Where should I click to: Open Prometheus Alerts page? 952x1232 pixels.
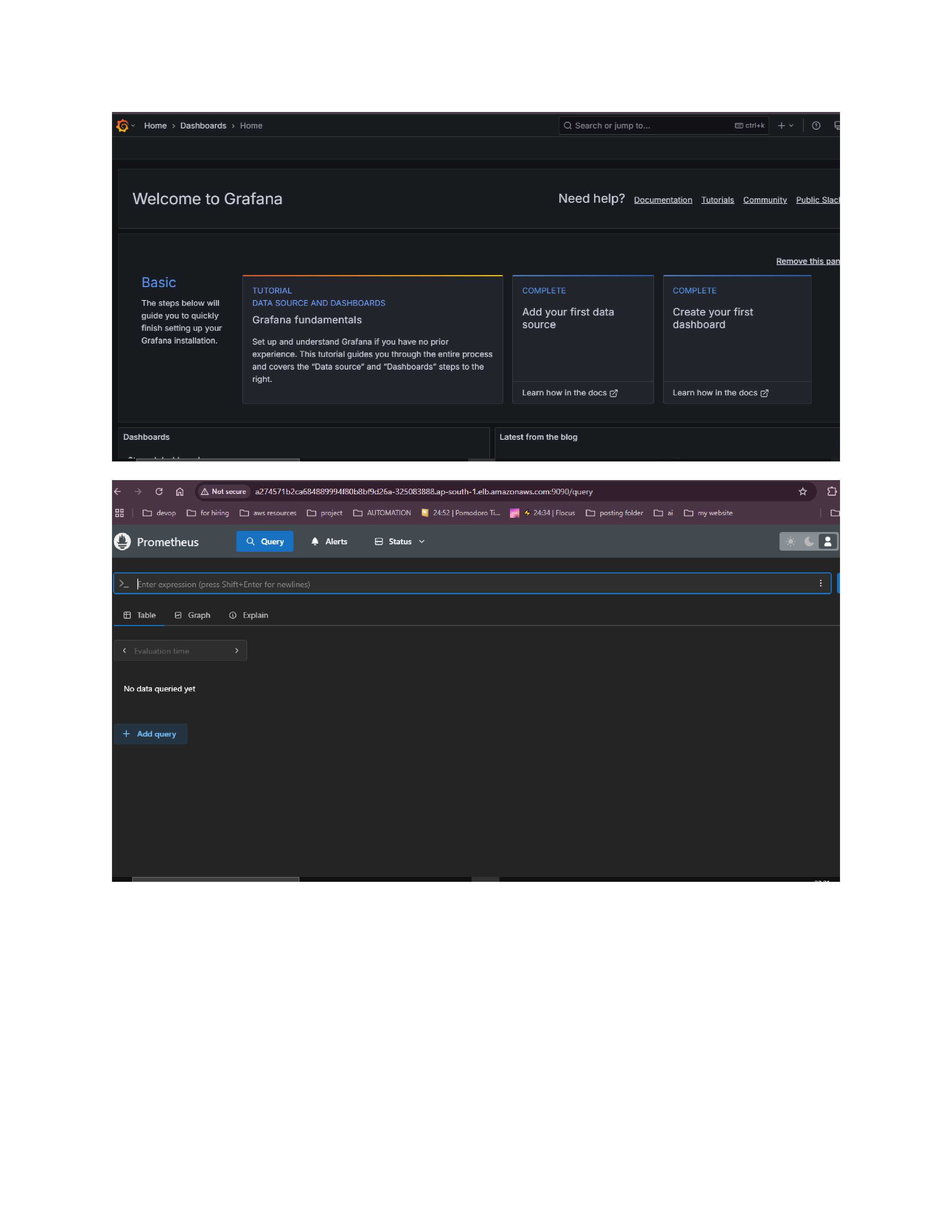tap(329, 542)
